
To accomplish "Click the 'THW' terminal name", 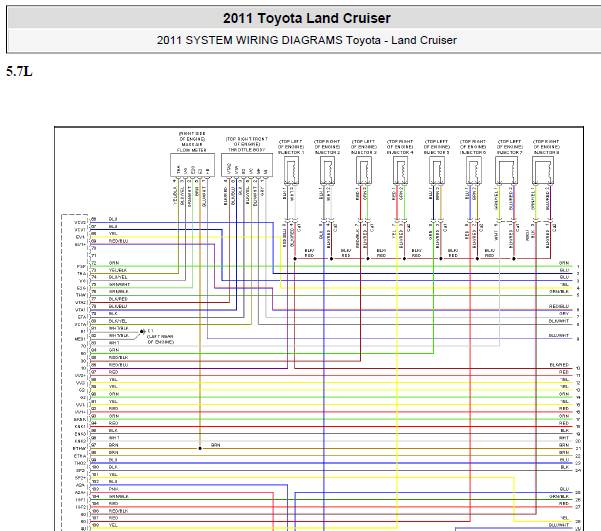I will click(x=81, y=295).
